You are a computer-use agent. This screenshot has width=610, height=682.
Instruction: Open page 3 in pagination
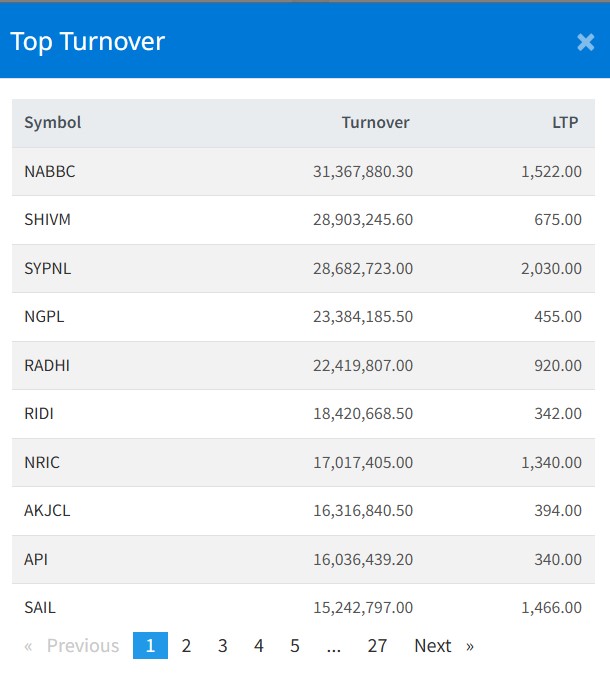point(222,646)
